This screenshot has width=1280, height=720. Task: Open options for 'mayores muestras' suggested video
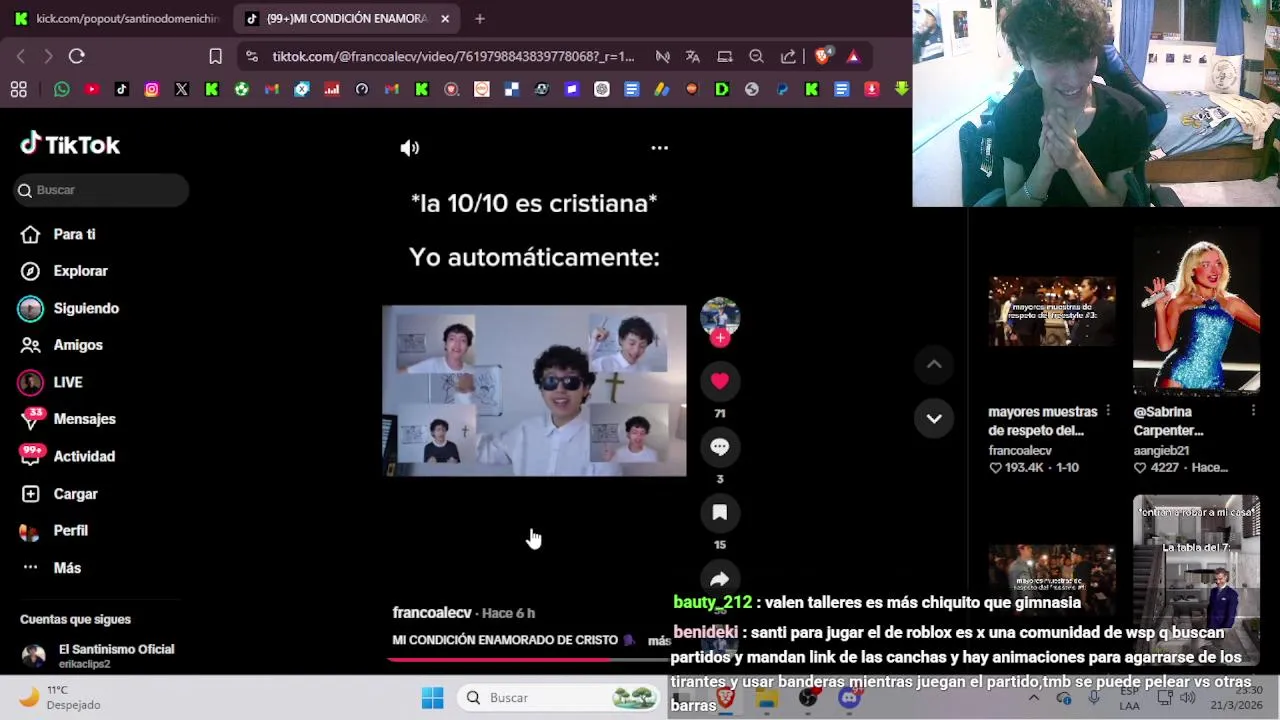tap(1108, 411)
